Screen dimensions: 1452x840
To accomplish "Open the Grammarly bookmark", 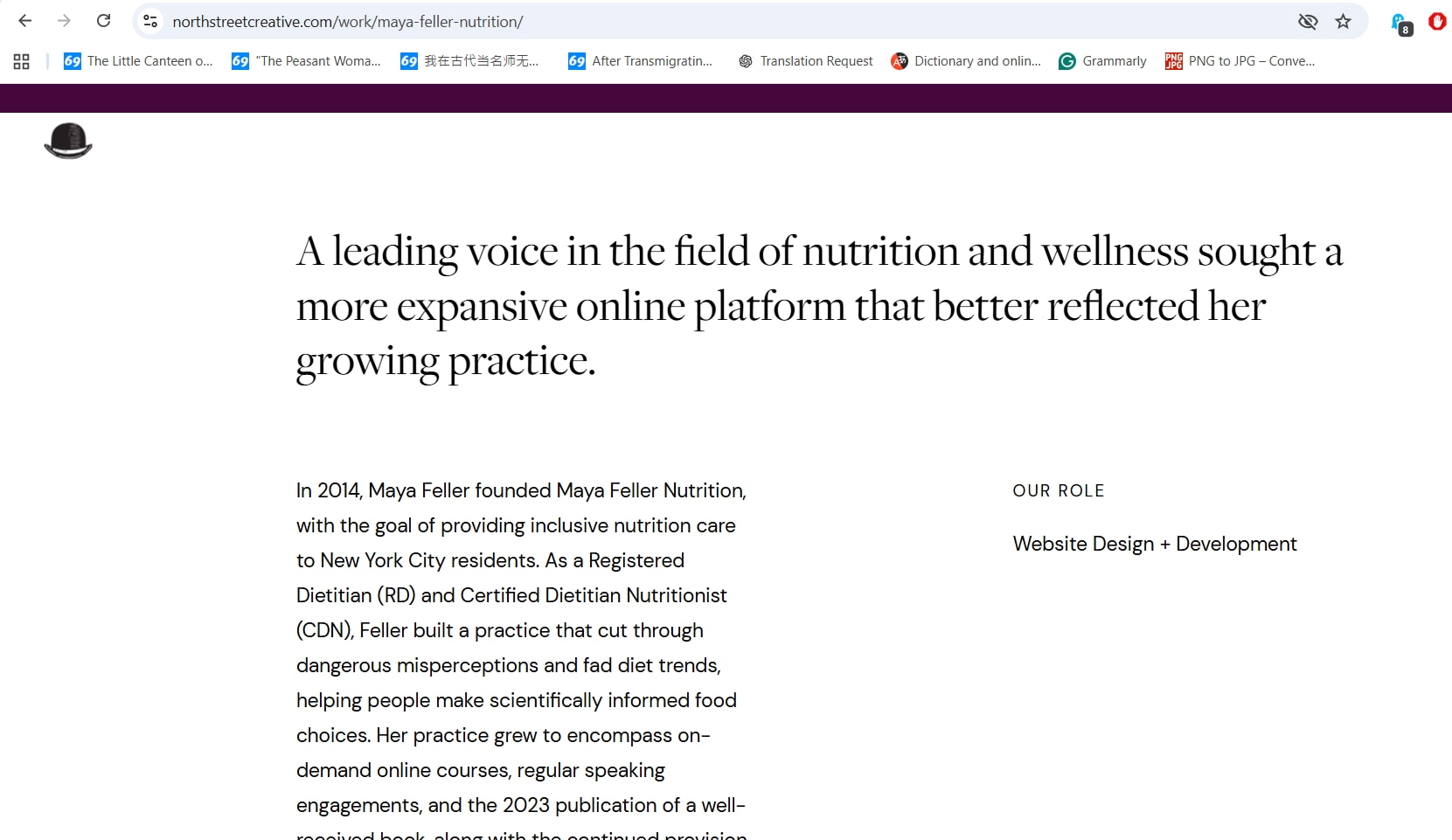I will pyautogui.click(x=1102, y=61).
